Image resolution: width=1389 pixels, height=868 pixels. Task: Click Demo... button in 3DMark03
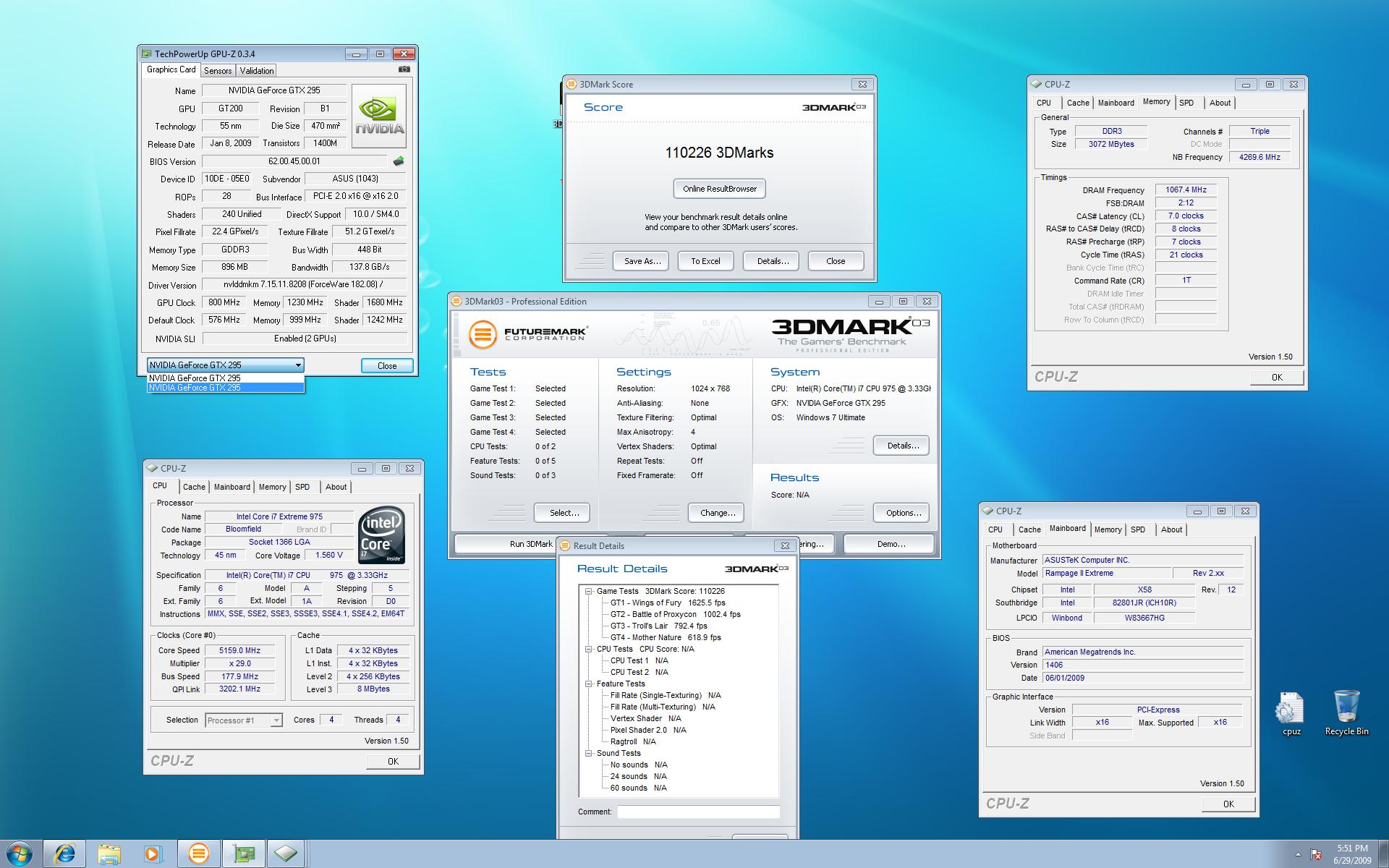click(x=891, y=544)
